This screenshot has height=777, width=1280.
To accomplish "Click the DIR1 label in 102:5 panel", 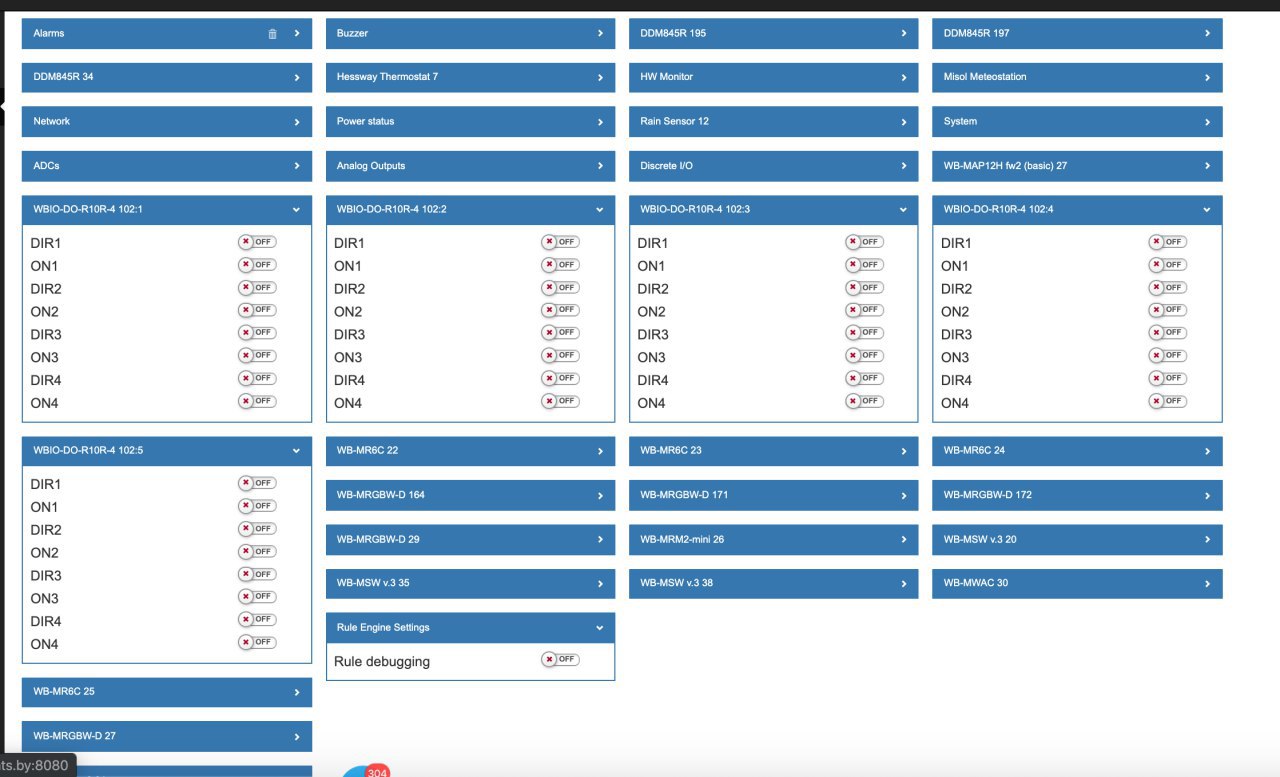I will tap(46, 484).
